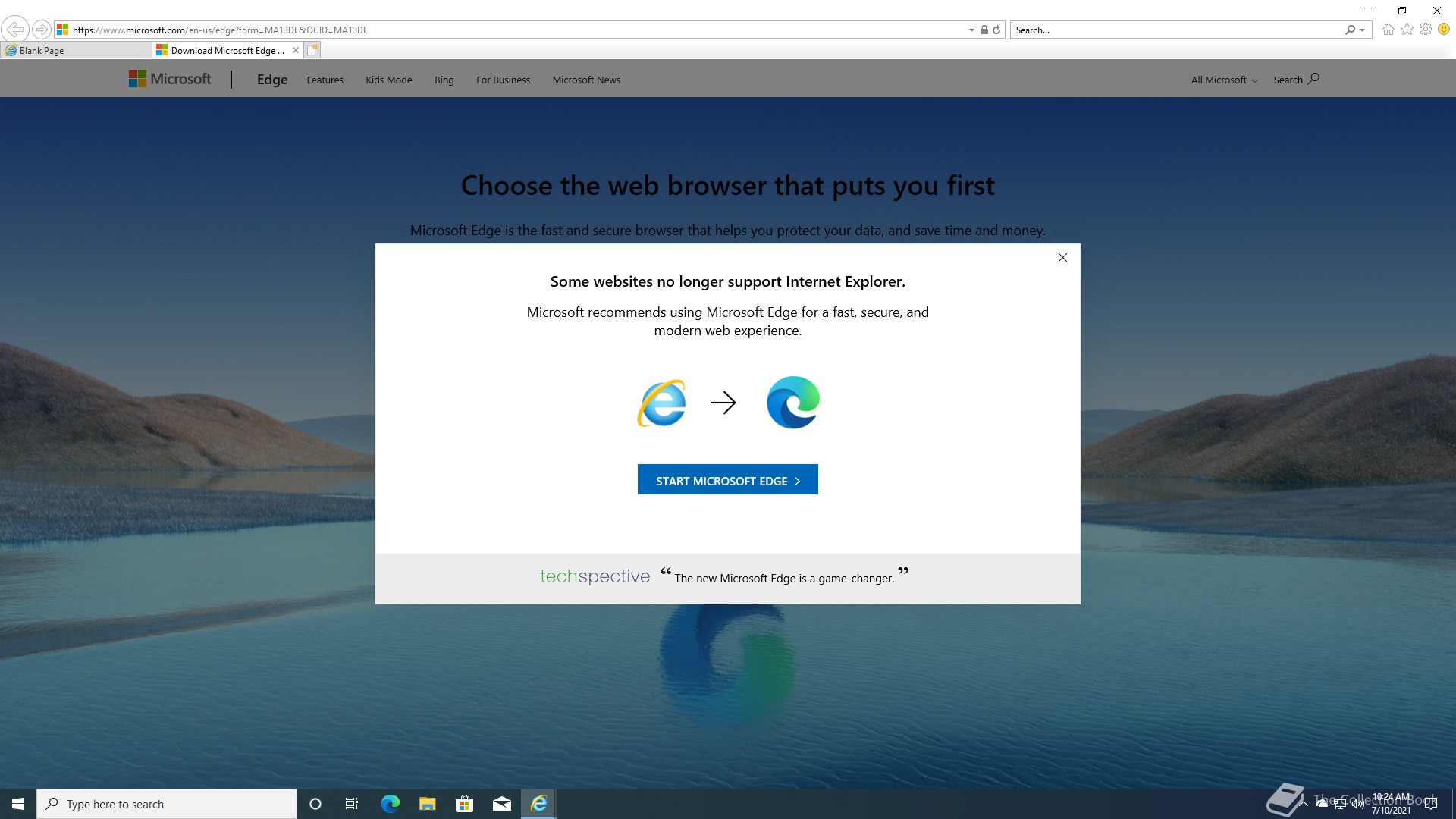Open the Features menu item
The image size is (1456, 819).
click(x=325, y=80)
